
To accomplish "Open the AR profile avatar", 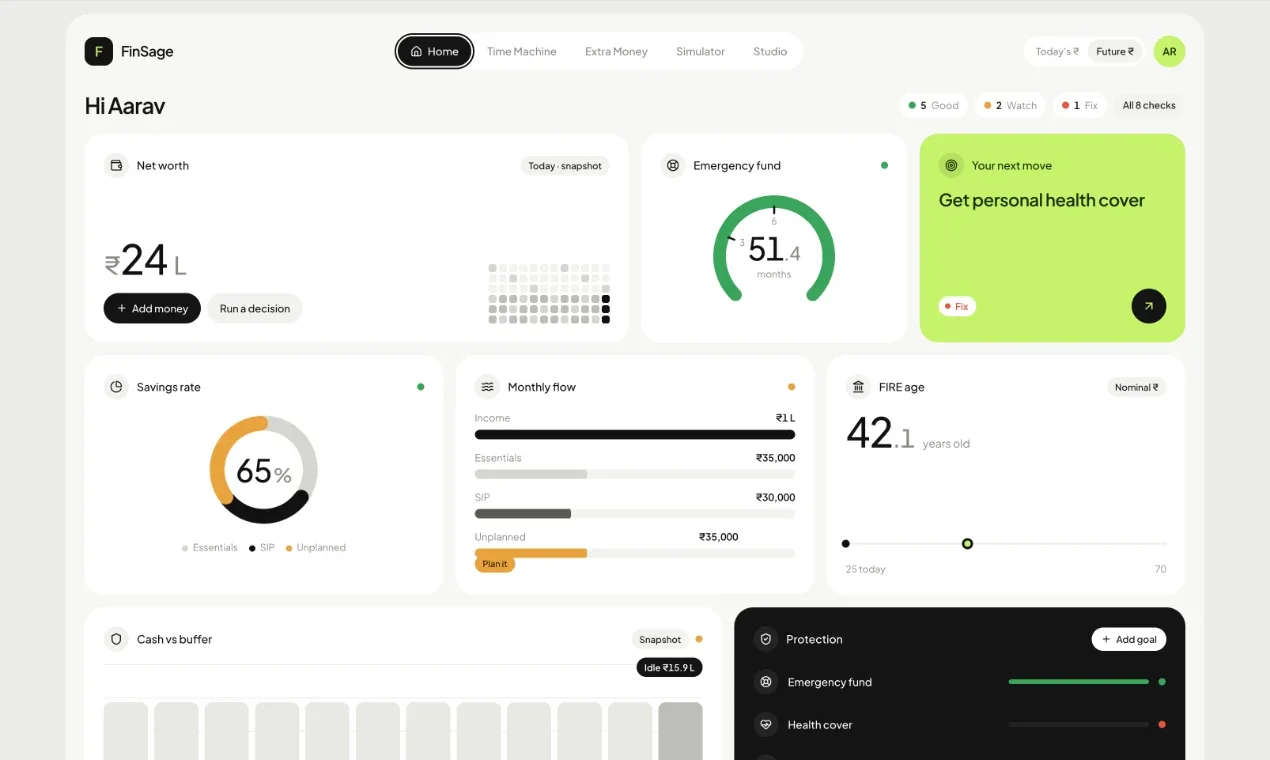I will (x=1169, y=51).
